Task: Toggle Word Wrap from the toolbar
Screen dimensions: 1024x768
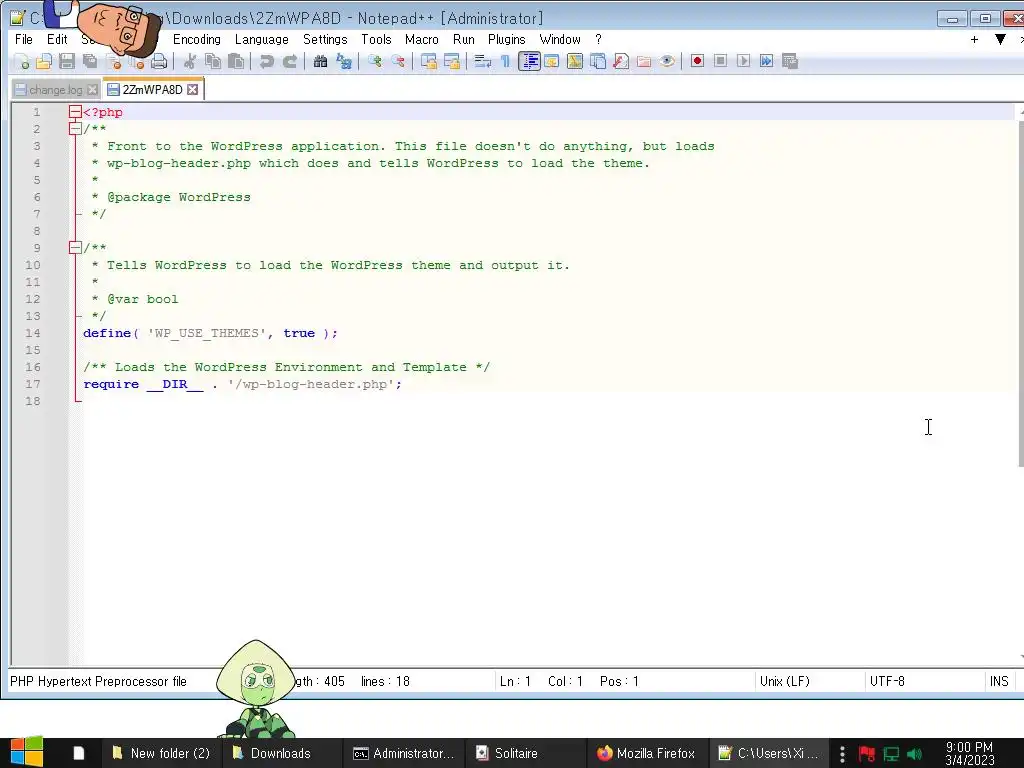Action: pyautogui.click(x=483, y=61)
